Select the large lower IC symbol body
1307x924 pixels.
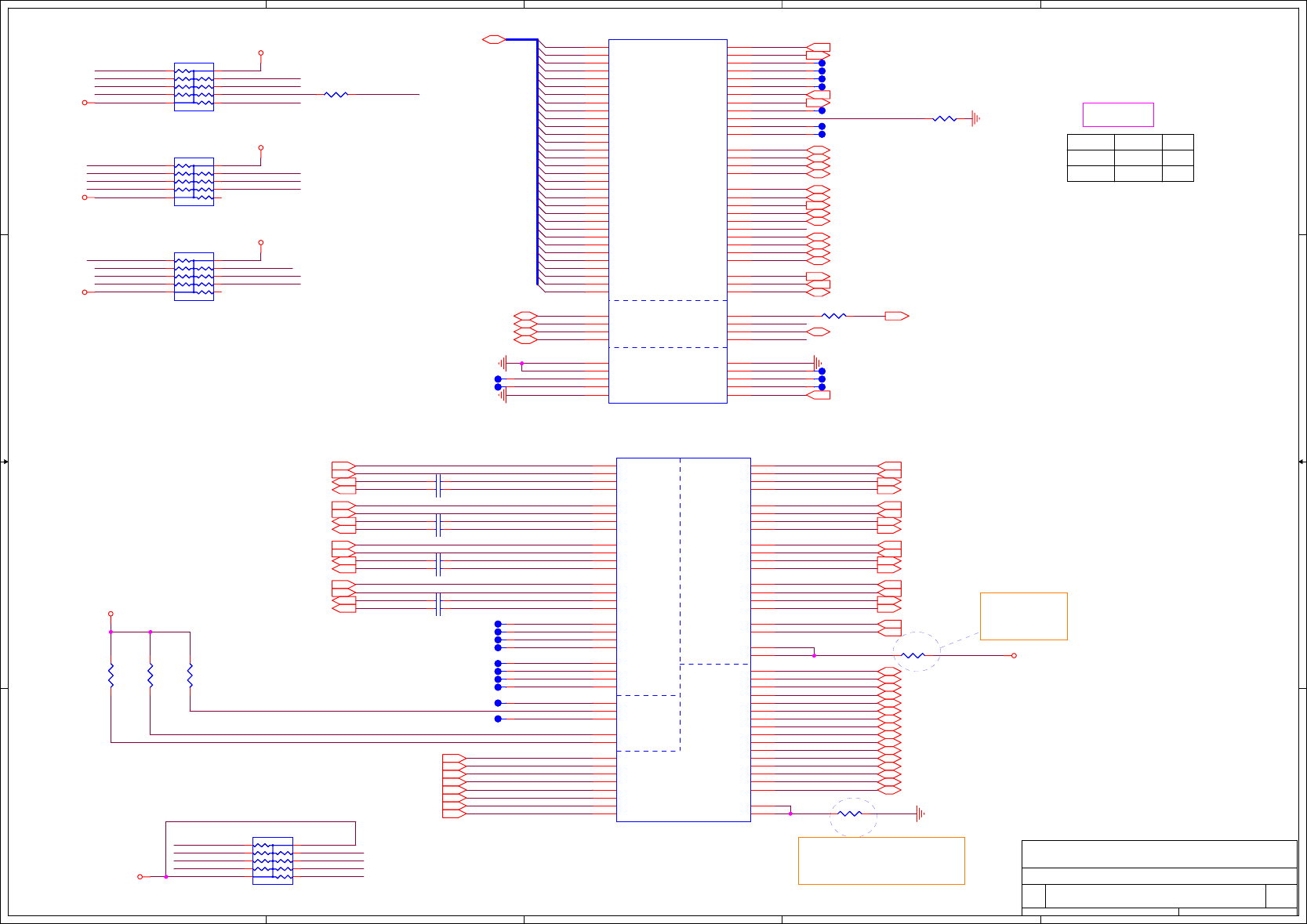(683, 640)
